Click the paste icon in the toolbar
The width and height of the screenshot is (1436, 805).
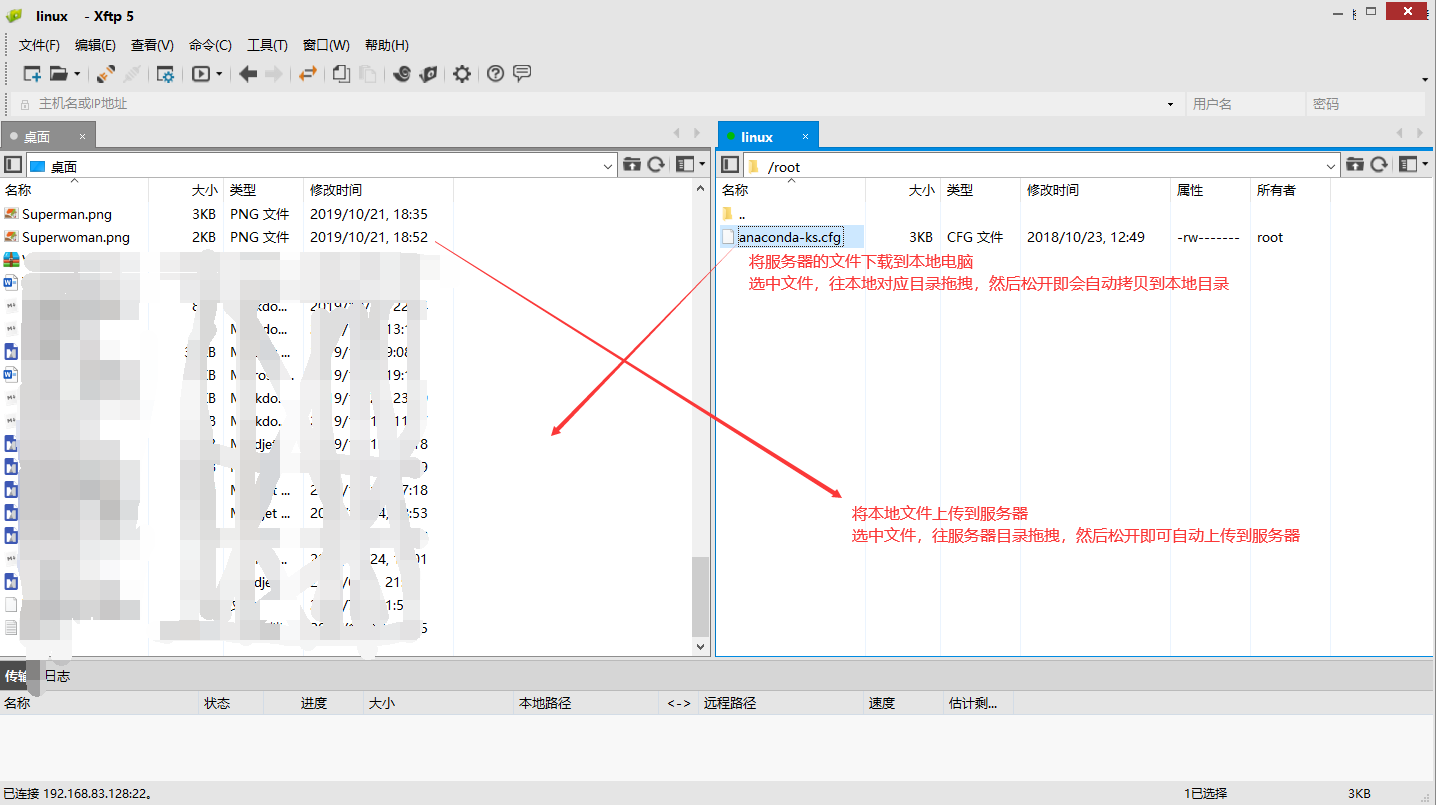[367, 74]
